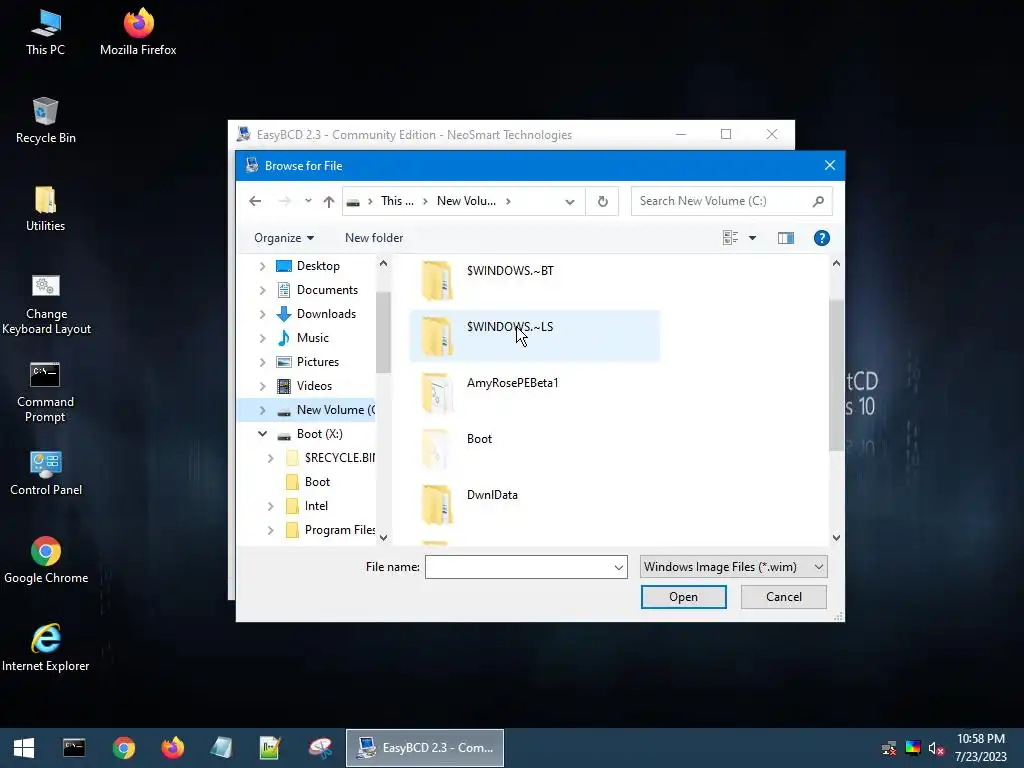Expand the Desktop tree node
The width and height of the screenshot is (1024, 768).
(263, 266)
